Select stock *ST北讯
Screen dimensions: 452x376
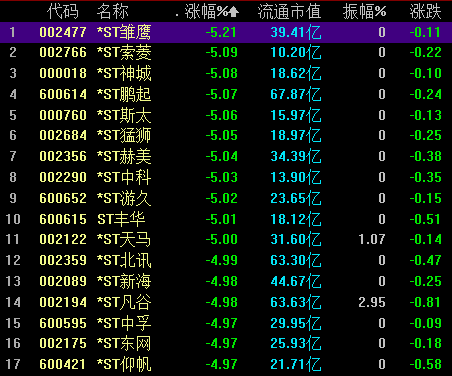pos(124,260)
